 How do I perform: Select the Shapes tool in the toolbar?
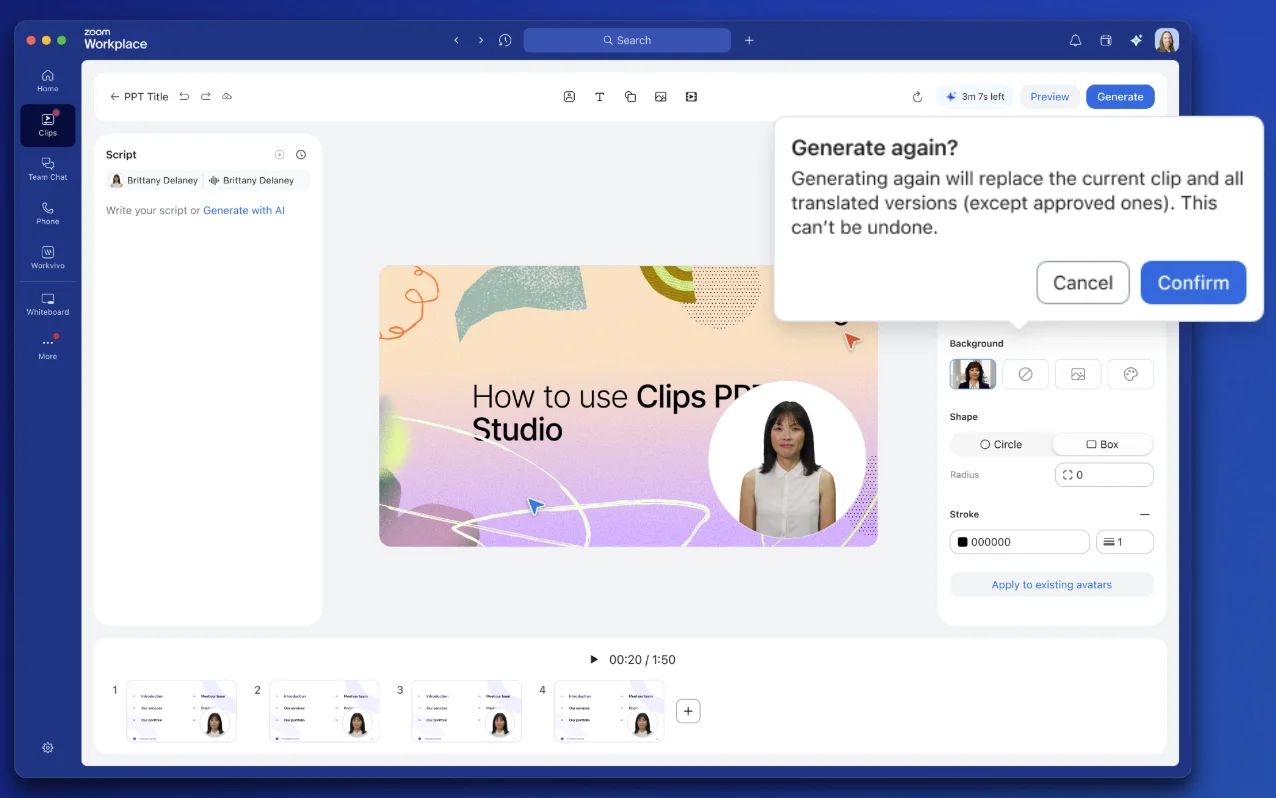[630, 97]
